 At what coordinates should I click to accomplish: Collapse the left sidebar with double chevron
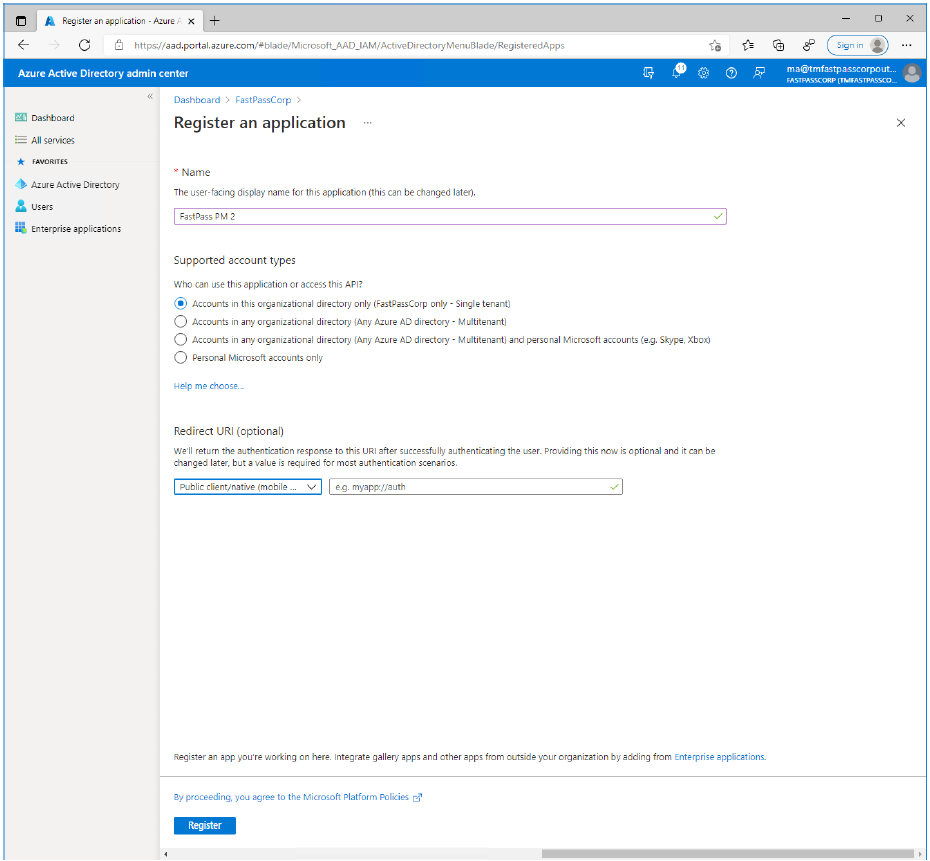tap(150, 96)
